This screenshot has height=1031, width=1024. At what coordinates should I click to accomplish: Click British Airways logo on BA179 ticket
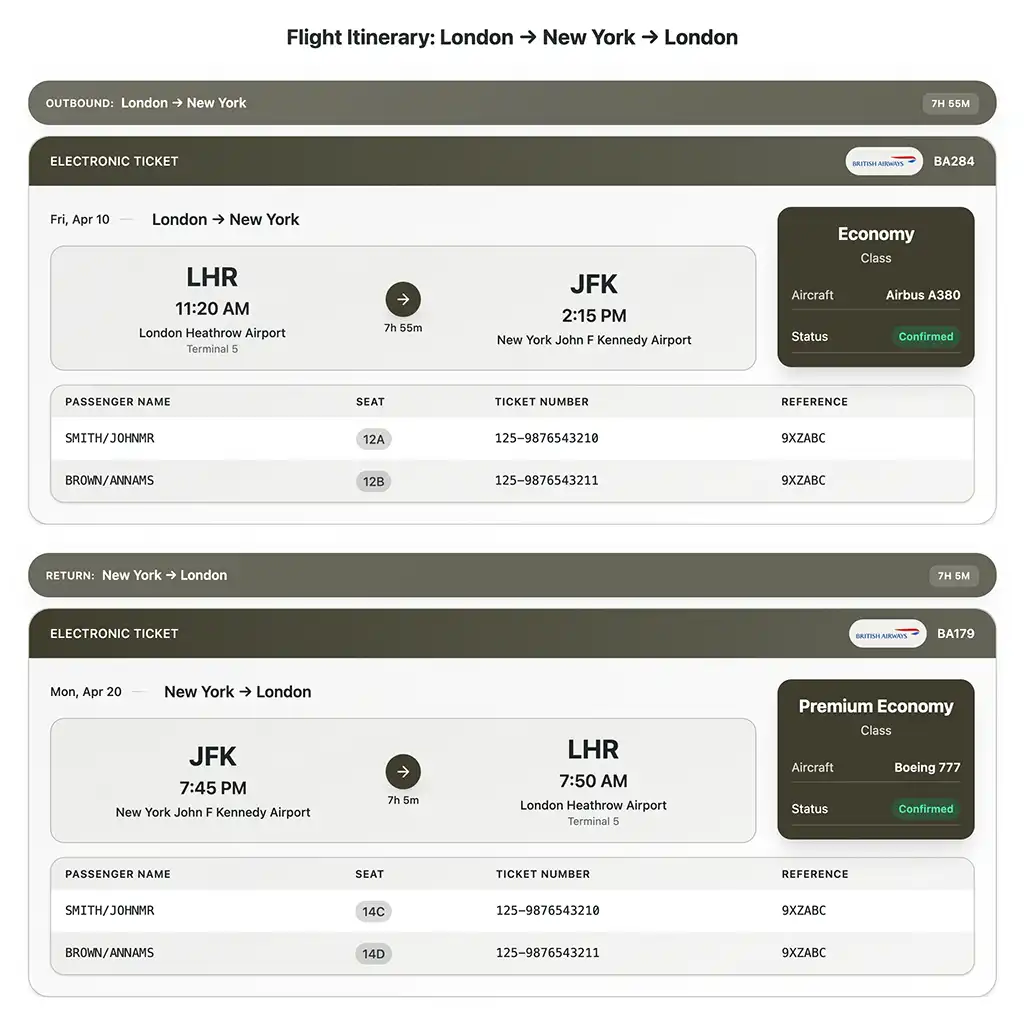pos(887,634)
